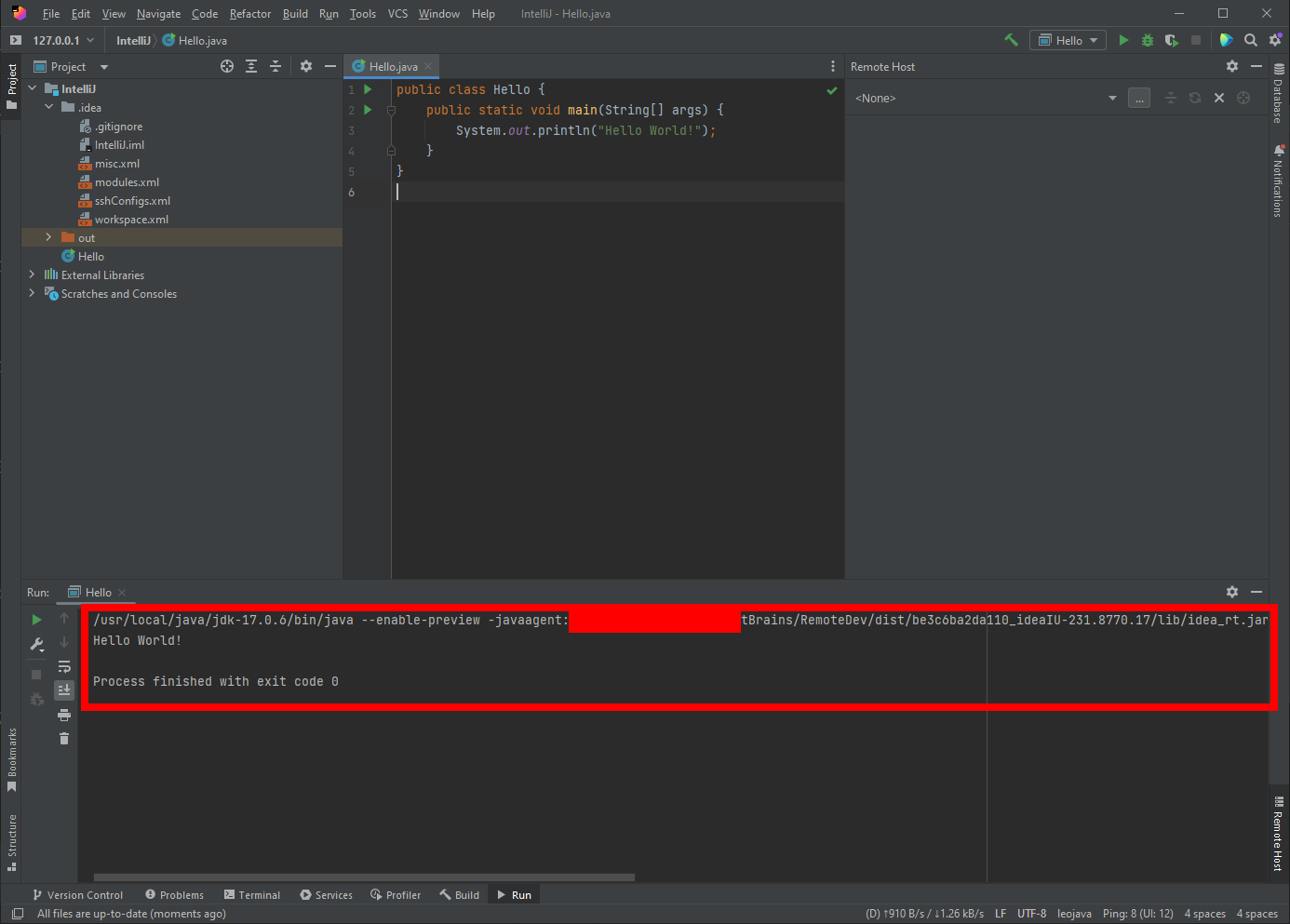Run Hello with Coverage

(1172, 40)
